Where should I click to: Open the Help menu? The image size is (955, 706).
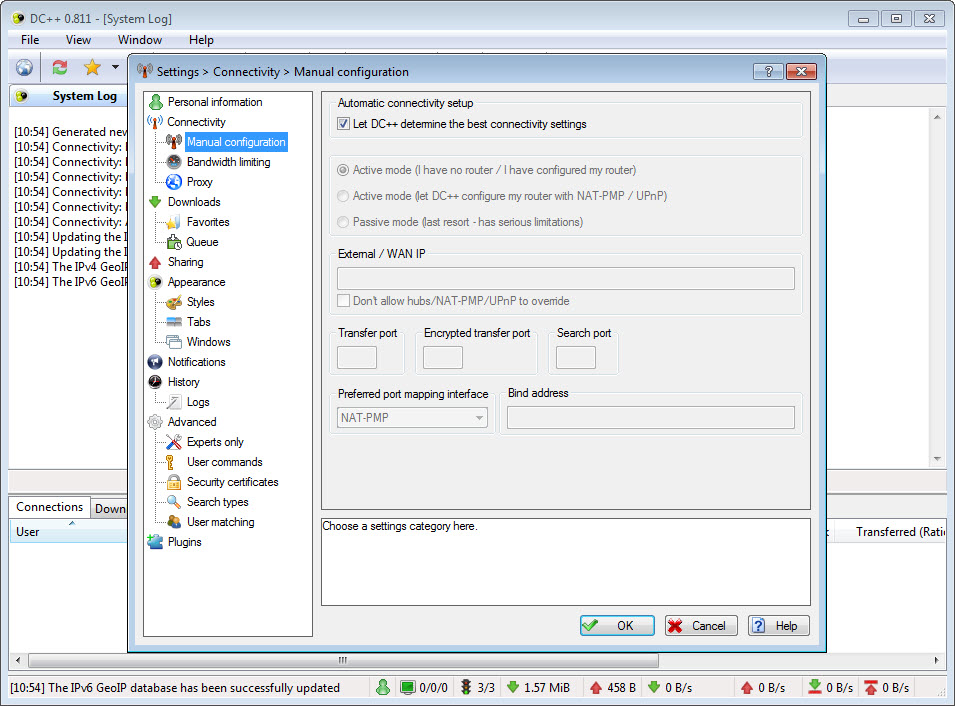coord(201,40)
